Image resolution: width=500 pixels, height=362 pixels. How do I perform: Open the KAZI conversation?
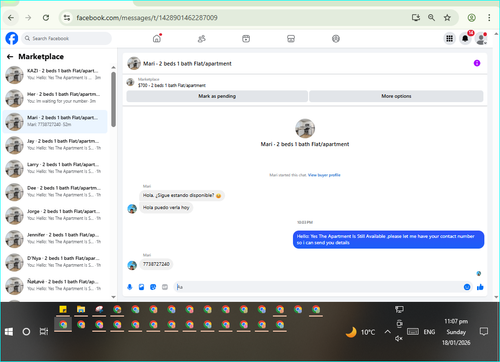click(x=55, y=75)
